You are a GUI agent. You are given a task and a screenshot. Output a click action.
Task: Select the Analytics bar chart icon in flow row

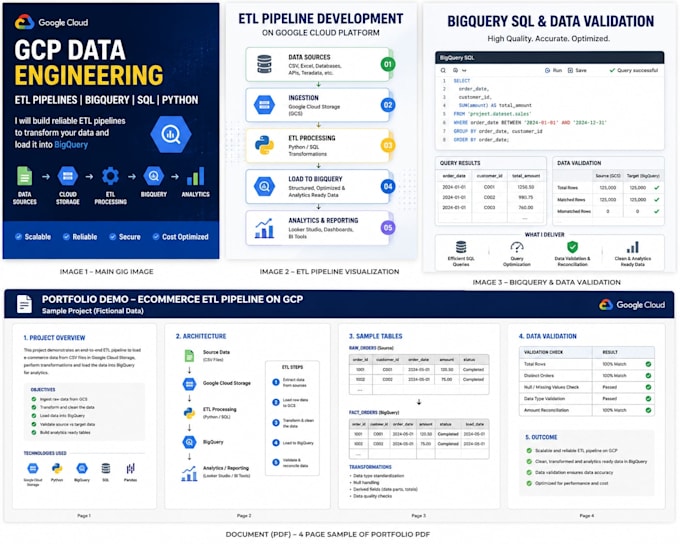coord(196,176)
